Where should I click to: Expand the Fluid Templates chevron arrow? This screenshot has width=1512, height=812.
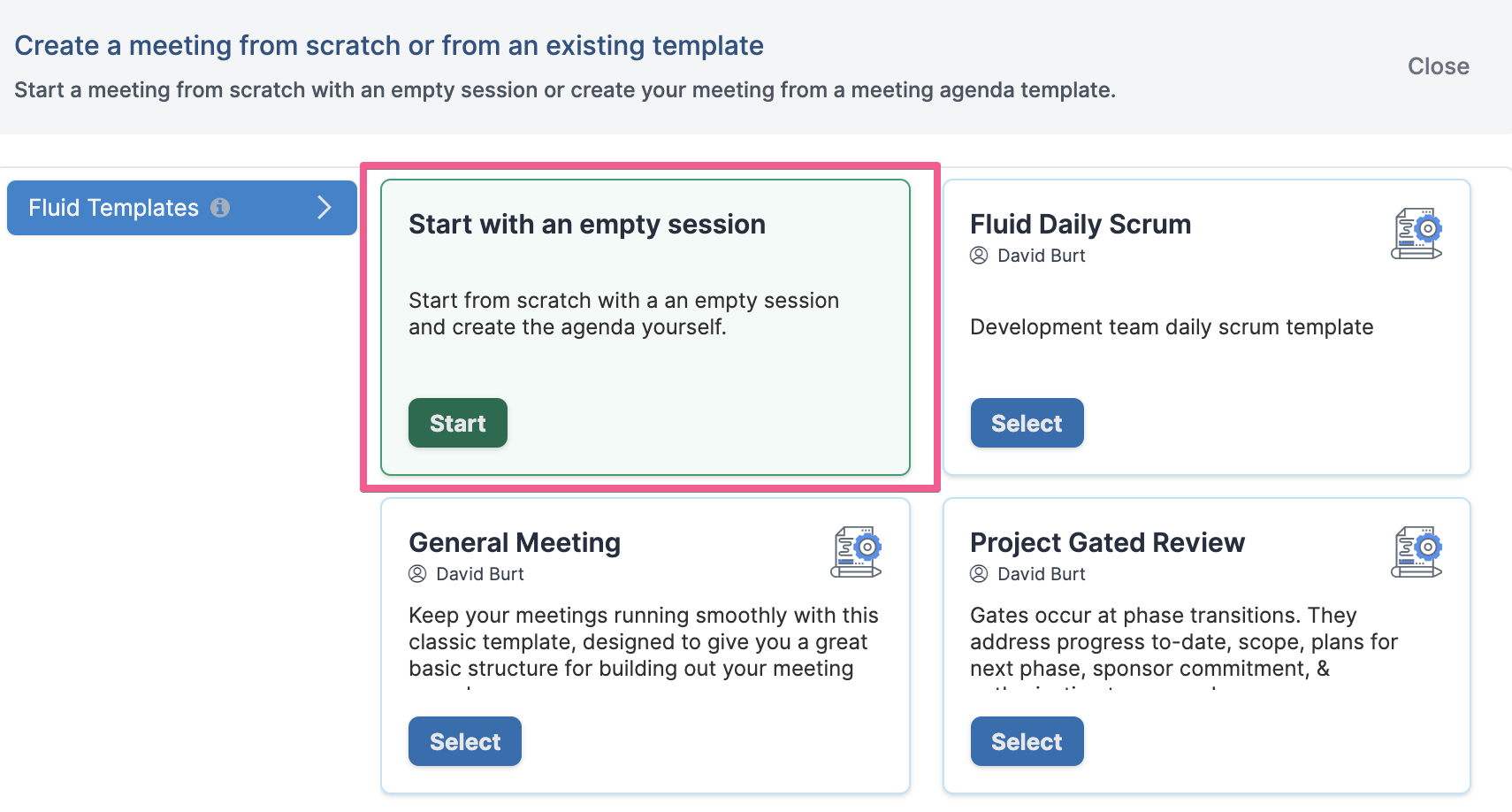[325, 208]
